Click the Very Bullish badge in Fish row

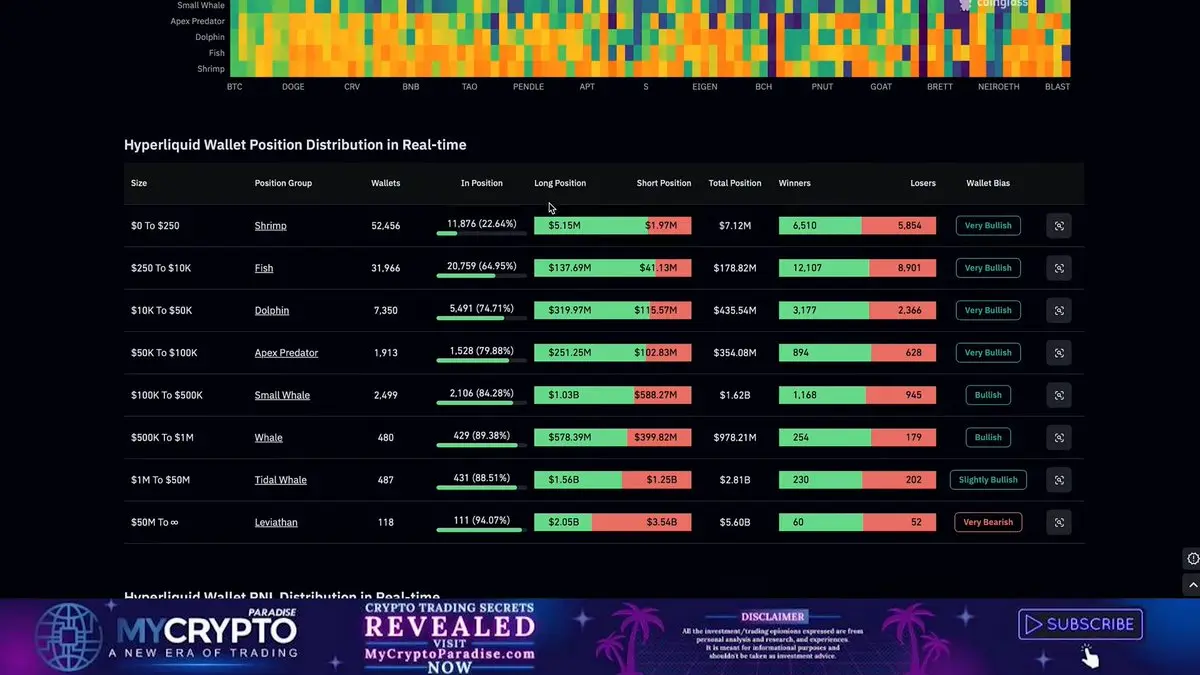[988, 268]
